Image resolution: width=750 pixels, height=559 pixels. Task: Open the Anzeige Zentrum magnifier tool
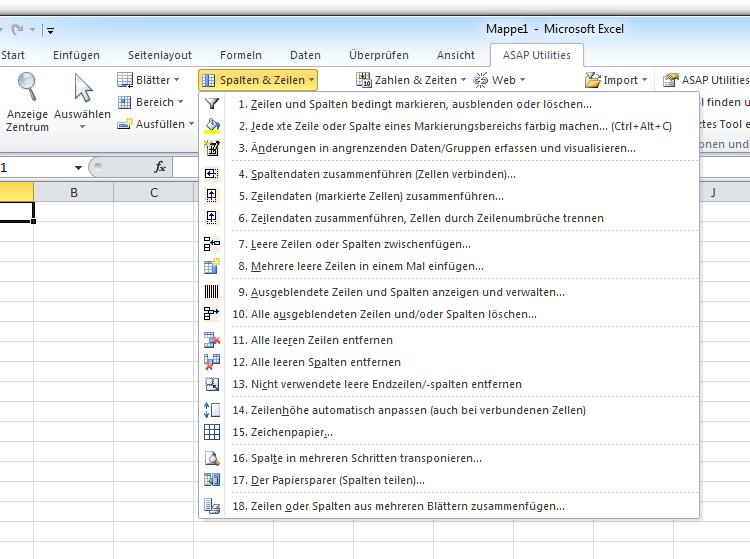27,102
